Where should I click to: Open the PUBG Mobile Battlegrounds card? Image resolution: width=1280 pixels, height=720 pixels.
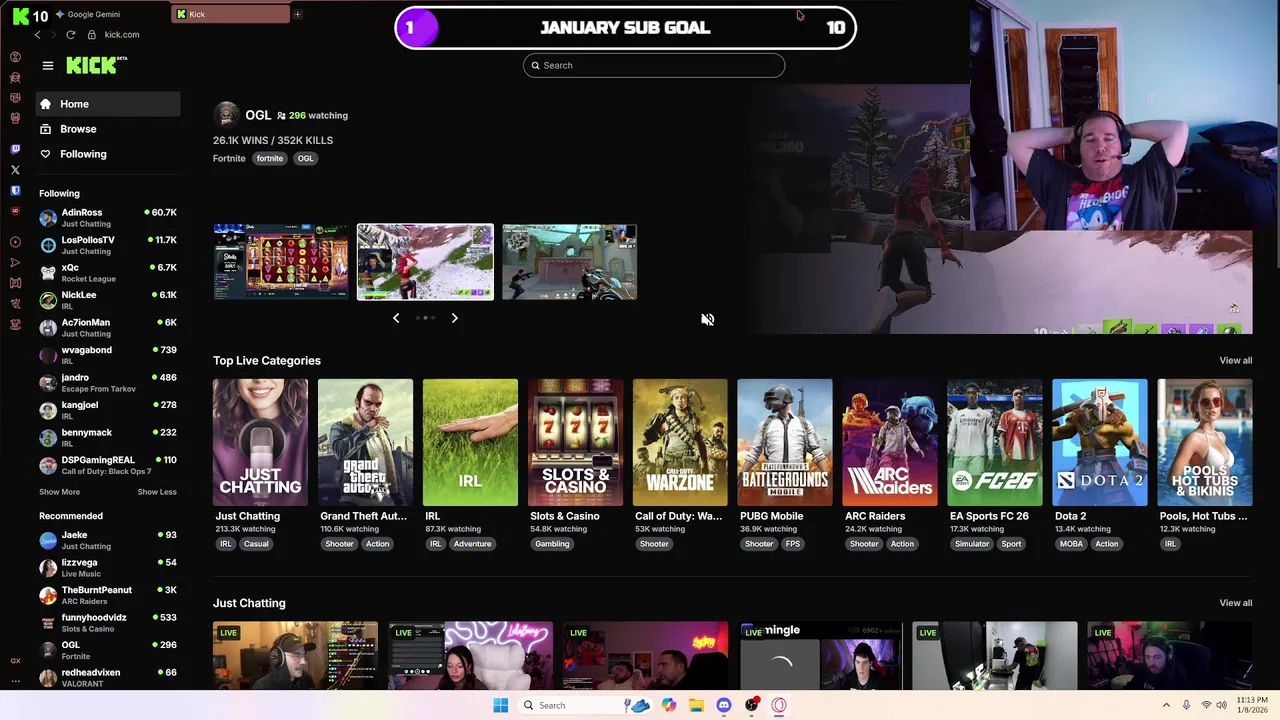coord(785,442)
